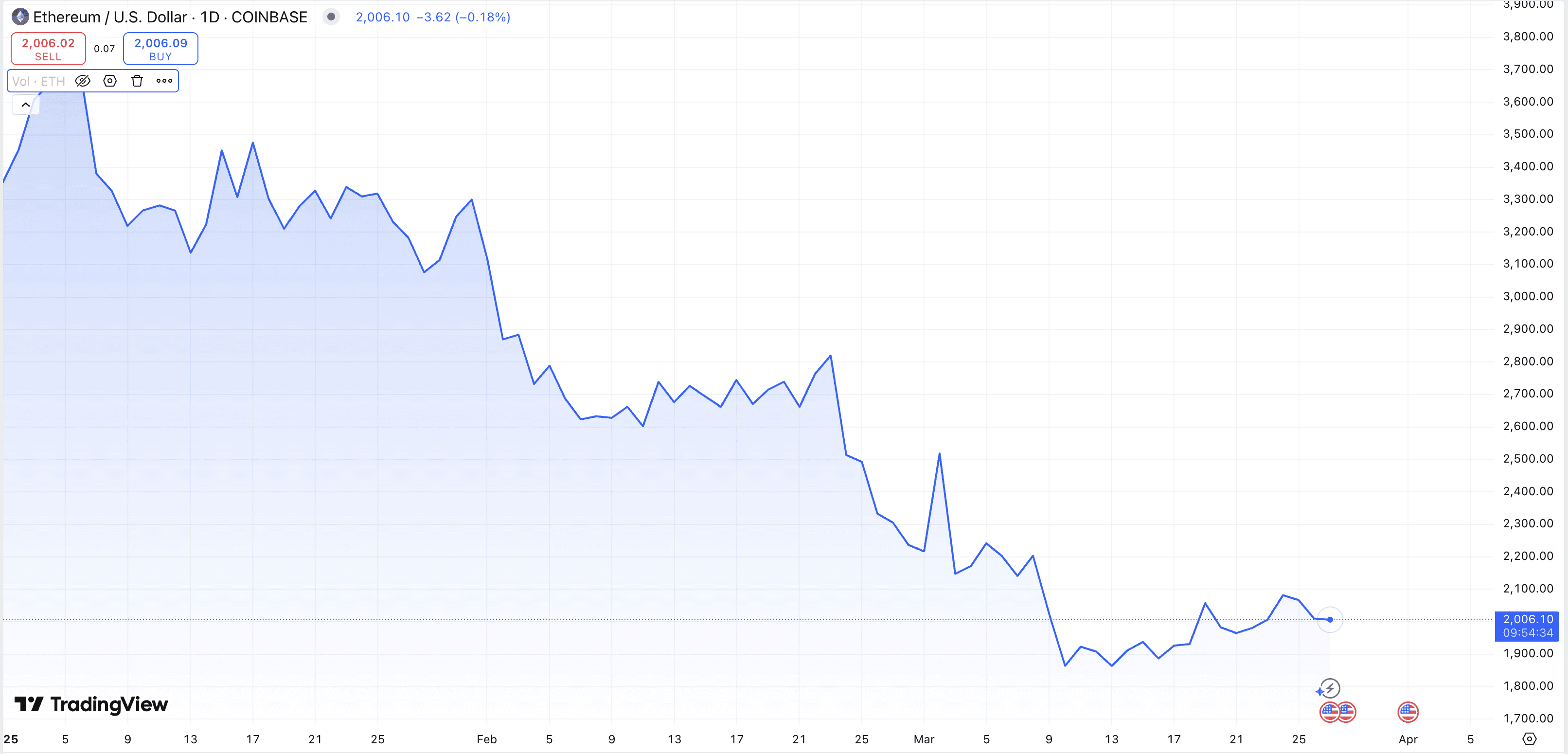Toggle the gray market status dot
1568x754 pixels.
[x=331, y=17]
